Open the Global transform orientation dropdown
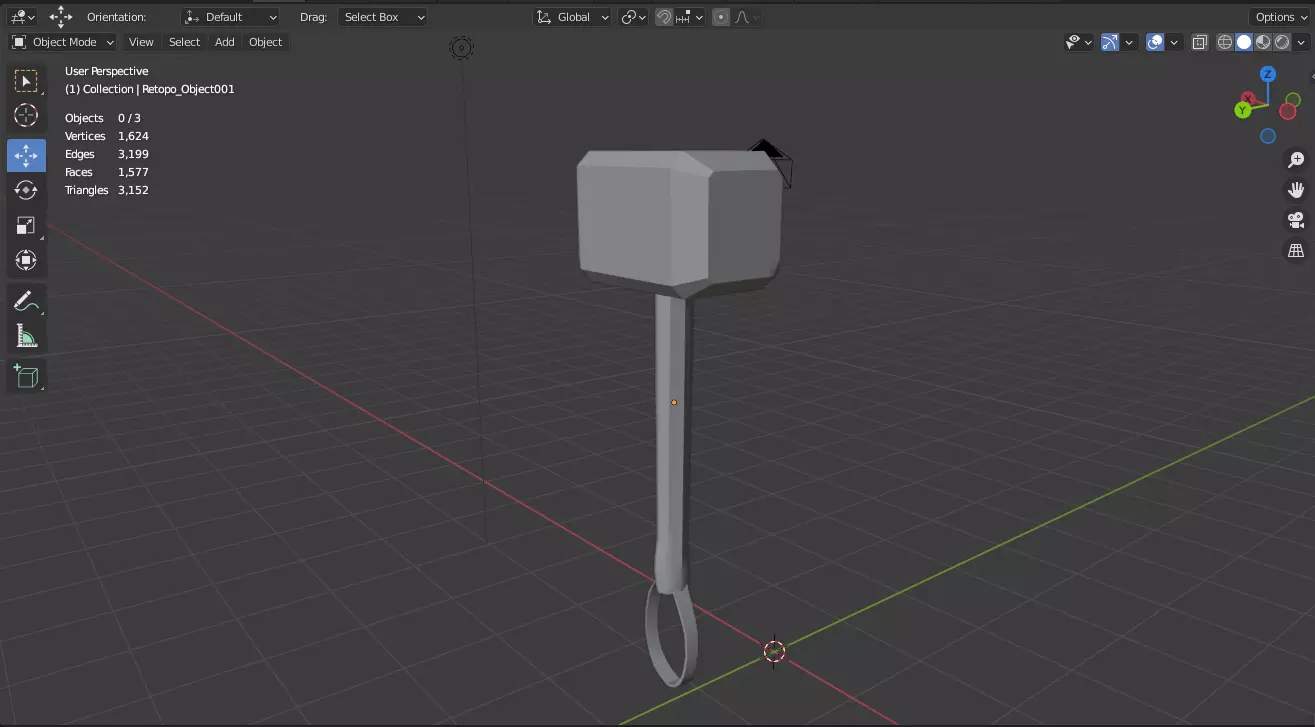Screen dimensions: 1315x727 [x=572, y=17]
